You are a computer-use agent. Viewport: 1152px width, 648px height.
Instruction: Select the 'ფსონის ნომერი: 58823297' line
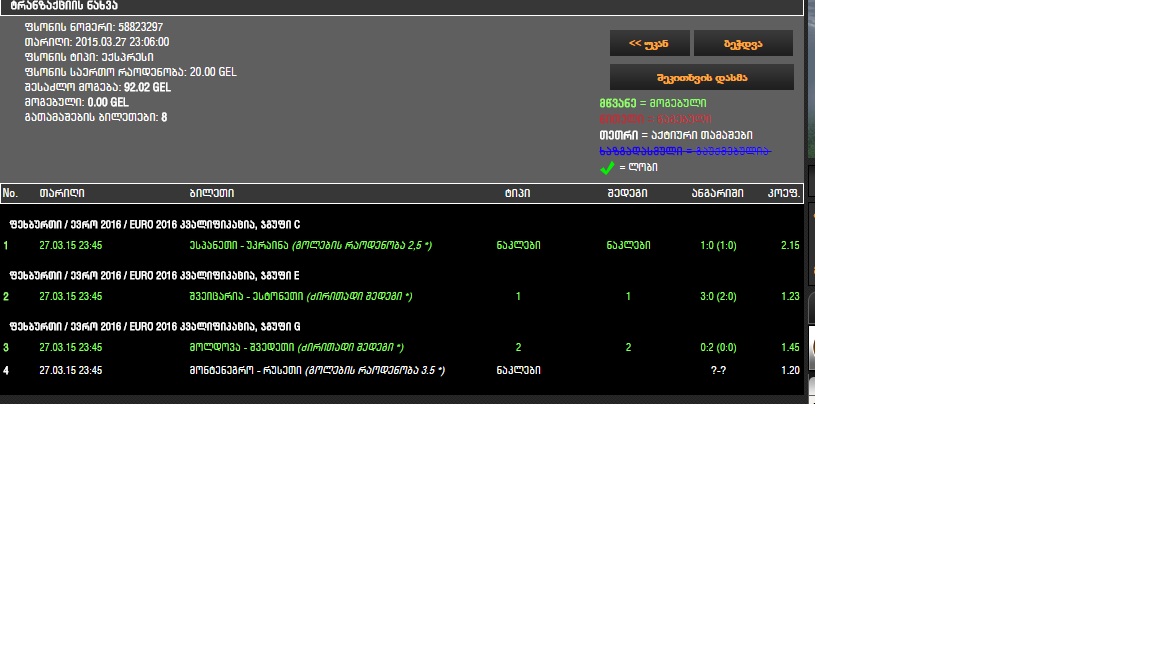coord(94,27)
